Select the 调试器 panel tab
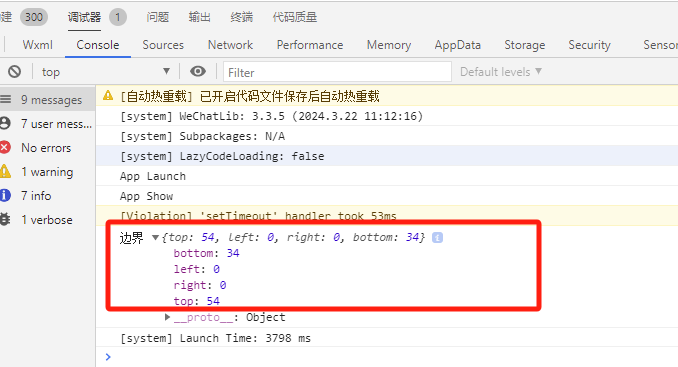Screen dimensions: 678x367 coord(84,17)
